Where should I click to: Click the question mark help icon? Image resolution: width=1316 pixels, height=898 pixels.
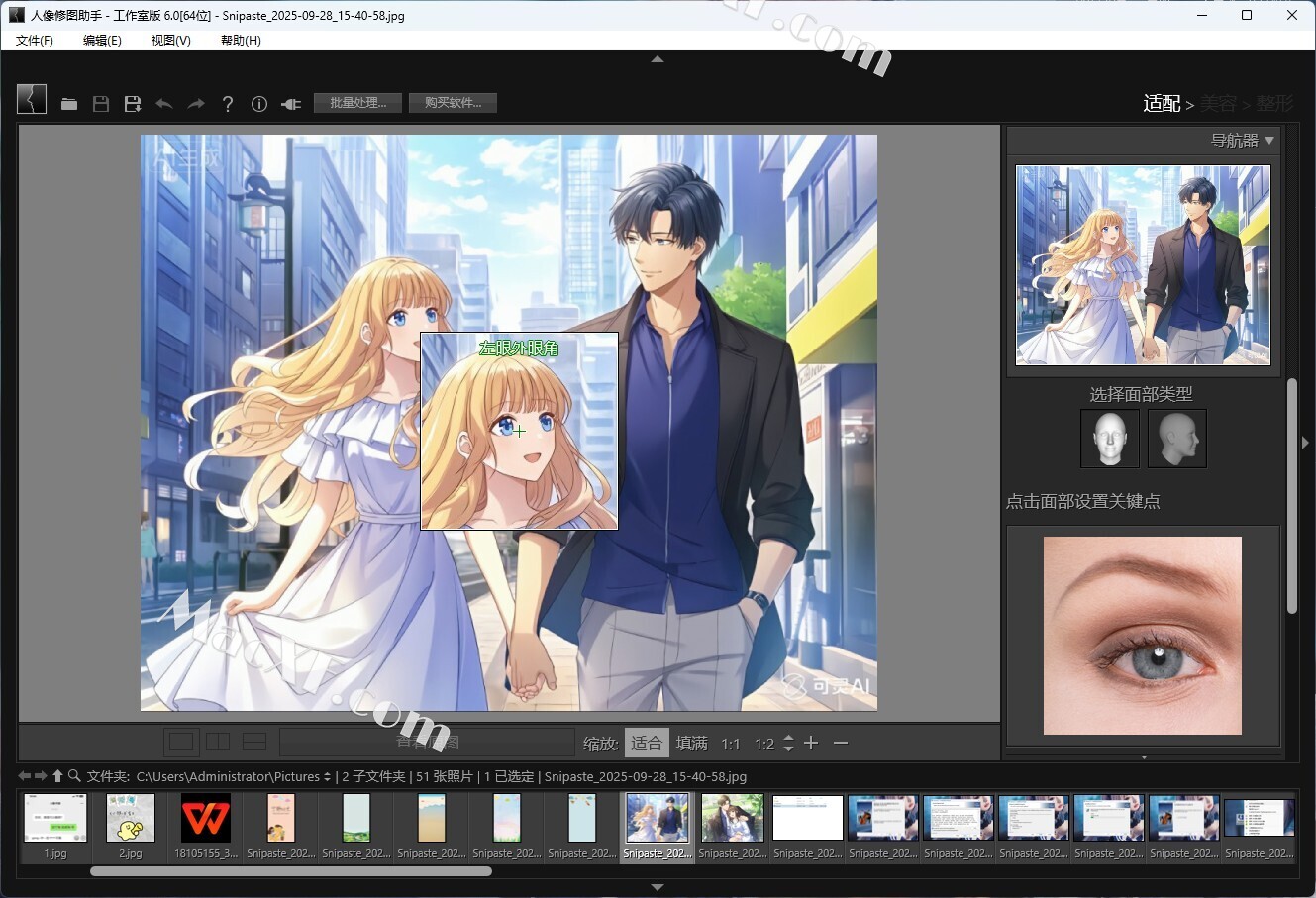click(228, 104)
